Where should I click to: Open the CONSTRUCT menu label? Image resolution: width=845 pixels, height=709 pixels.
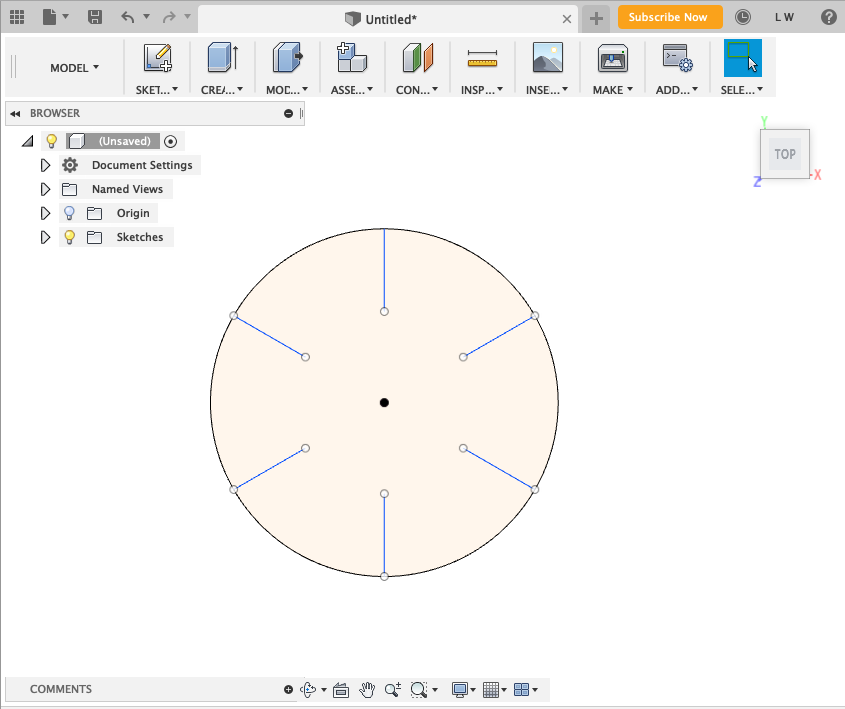pyautogui.click(x=417, y=90)
